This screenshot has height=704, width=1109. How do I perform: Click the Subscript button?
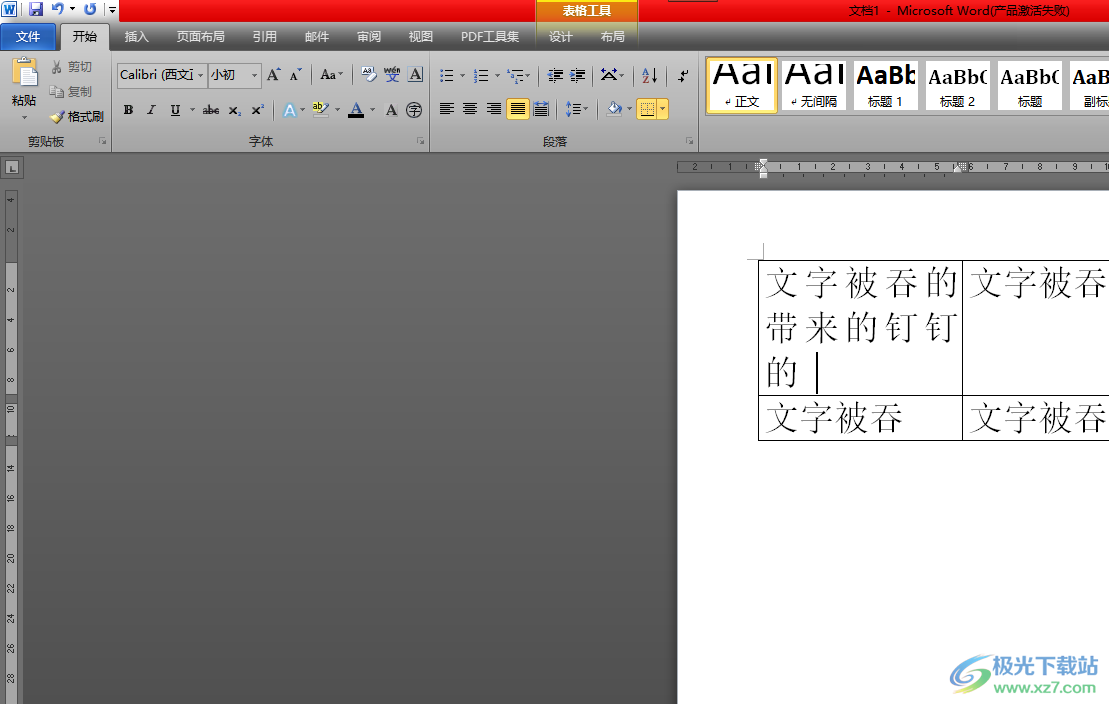click(234, 110)
